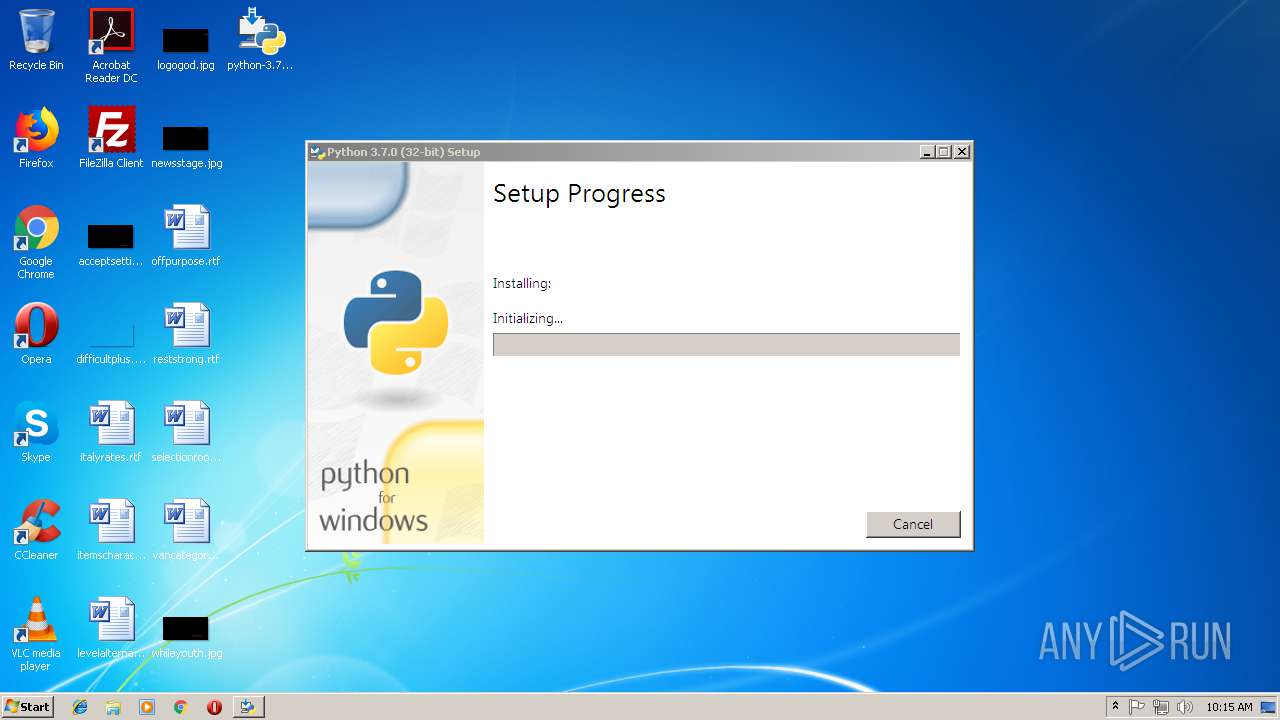Image resolution: width=1280 pixels, height=720 pixels.
Task: Open the volume speaker tray icon
Action: [1185, 707]
